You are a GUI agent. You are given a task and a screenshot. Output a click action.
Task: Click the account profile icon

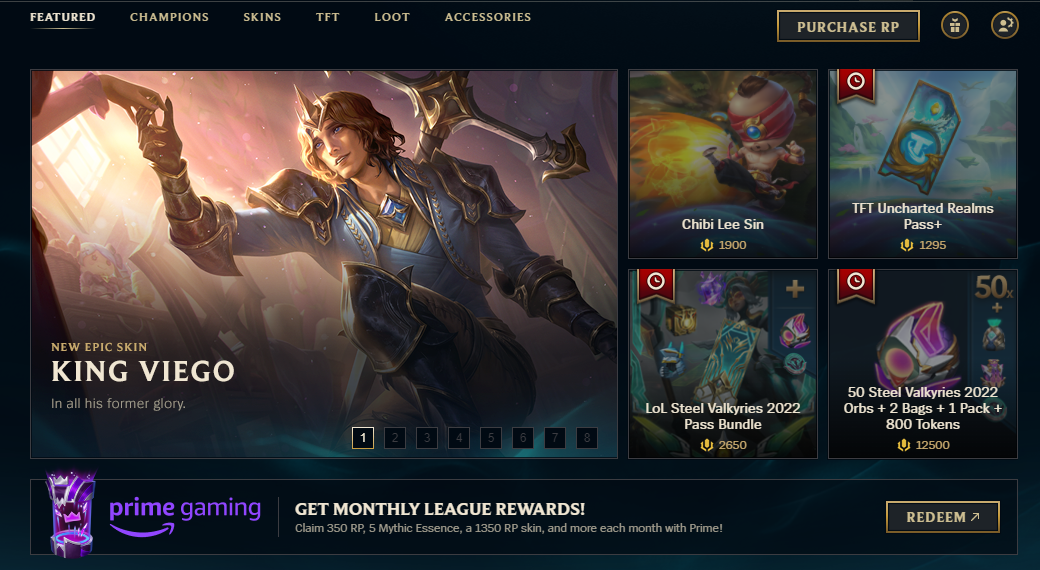pyautogui.click(x=1004, y=26)
